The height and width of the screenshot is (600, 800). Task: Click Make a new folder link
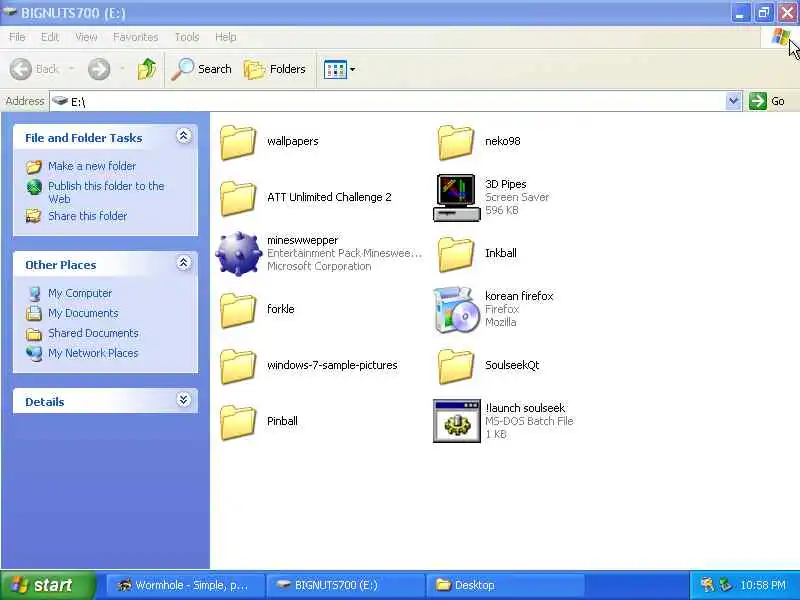pyautogui.click(x=92, y=166)
